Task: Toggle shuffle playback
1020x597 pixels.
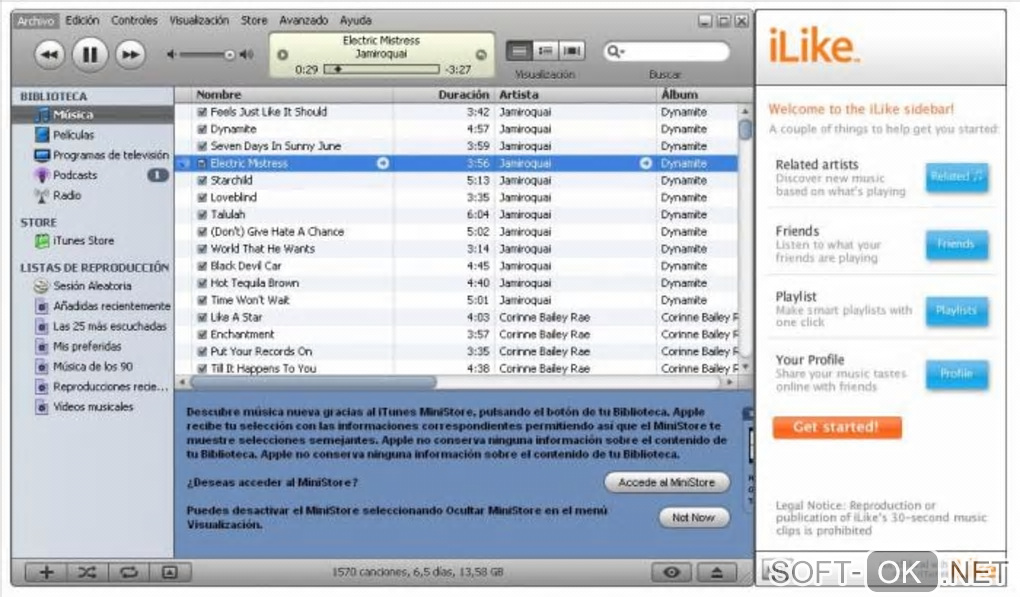Action: point(87,572)
